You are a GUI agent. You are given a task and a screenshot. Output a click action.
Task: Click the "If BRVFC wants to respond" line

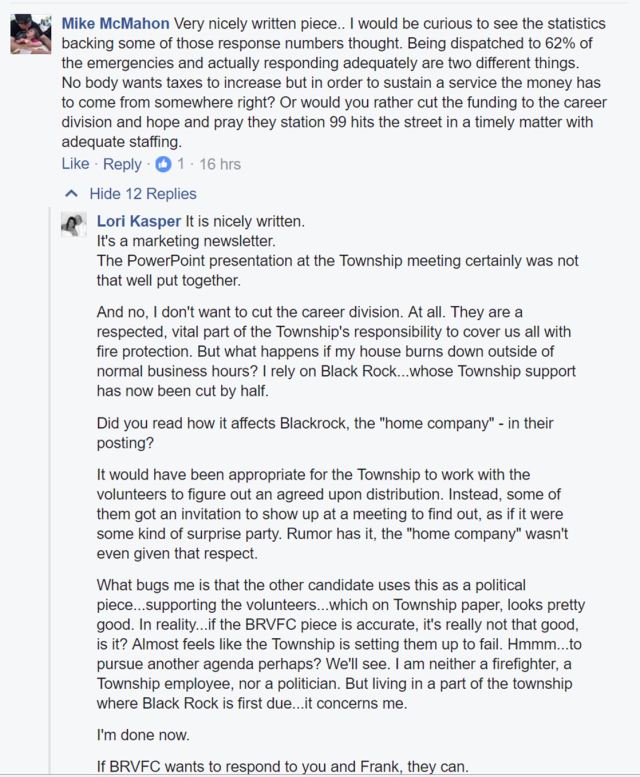coord(282,768)
